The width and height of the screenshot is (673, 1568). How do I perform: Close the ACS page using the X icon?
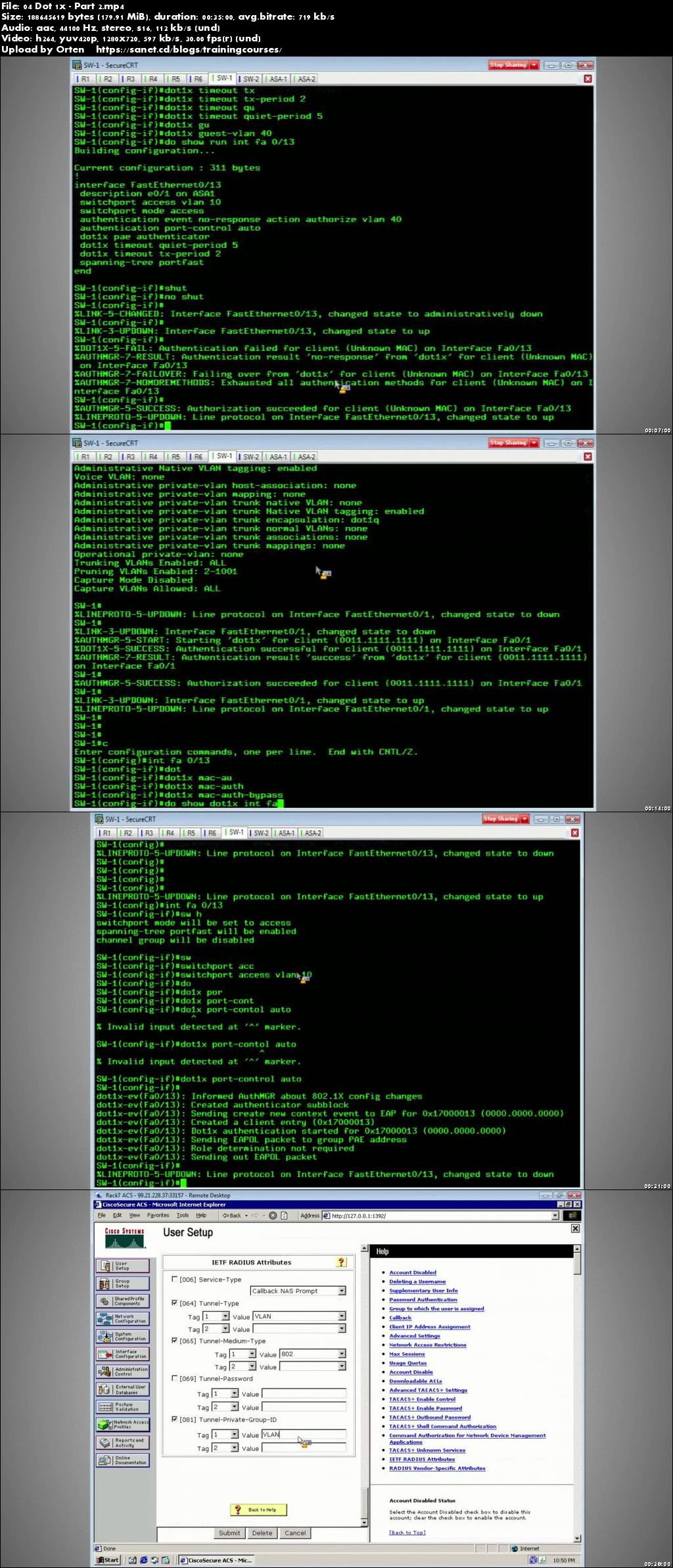(575, 1228)
